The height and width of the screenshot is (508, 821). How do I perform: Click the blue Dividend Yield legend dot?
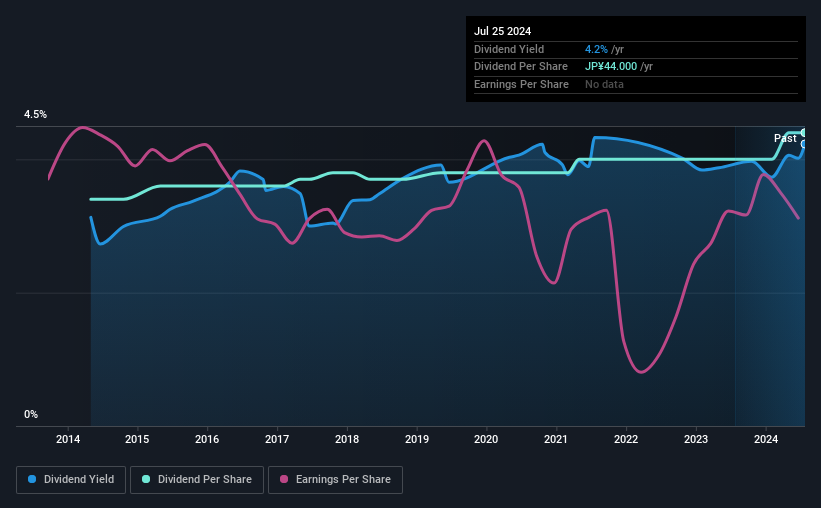(x=32, y=479)
